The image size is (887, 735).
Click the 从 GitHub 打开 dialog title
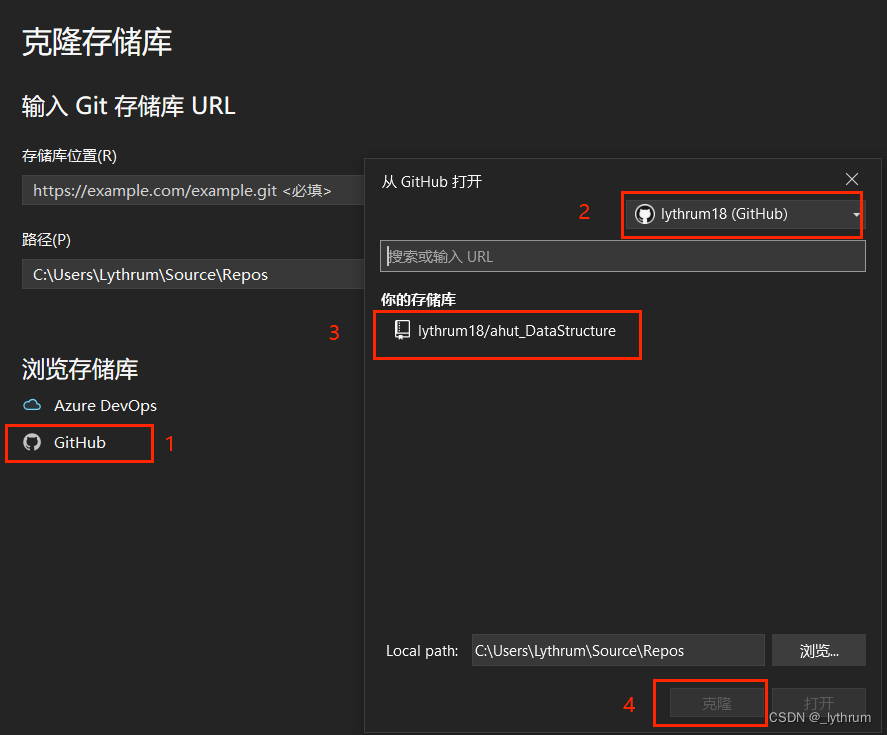click(432, 182)
